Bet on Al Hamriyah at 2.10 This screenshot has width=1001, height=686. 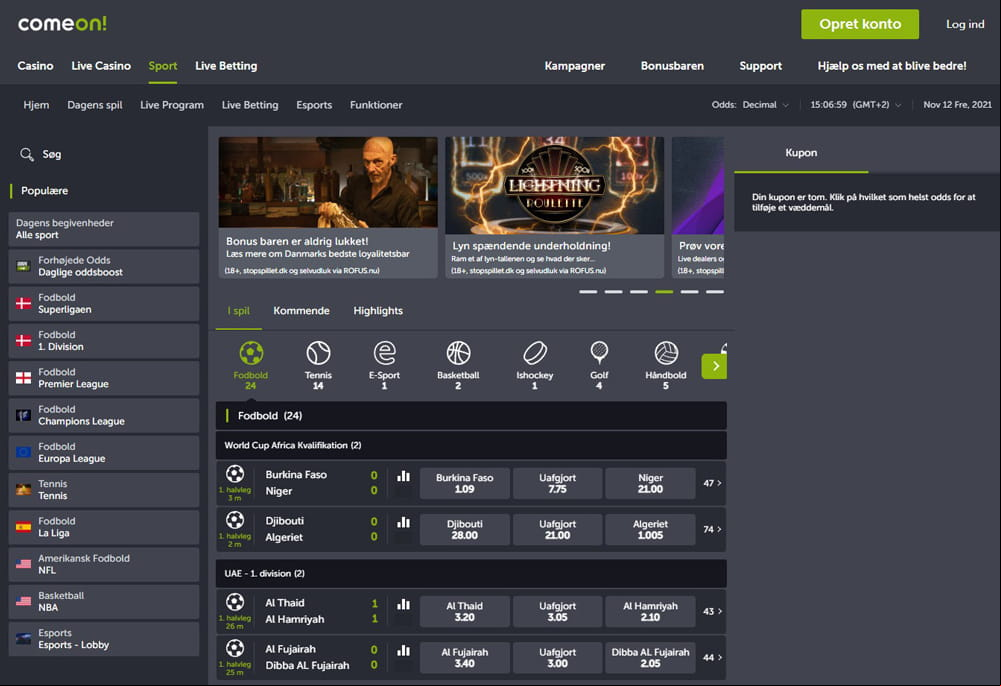(651, 611)
